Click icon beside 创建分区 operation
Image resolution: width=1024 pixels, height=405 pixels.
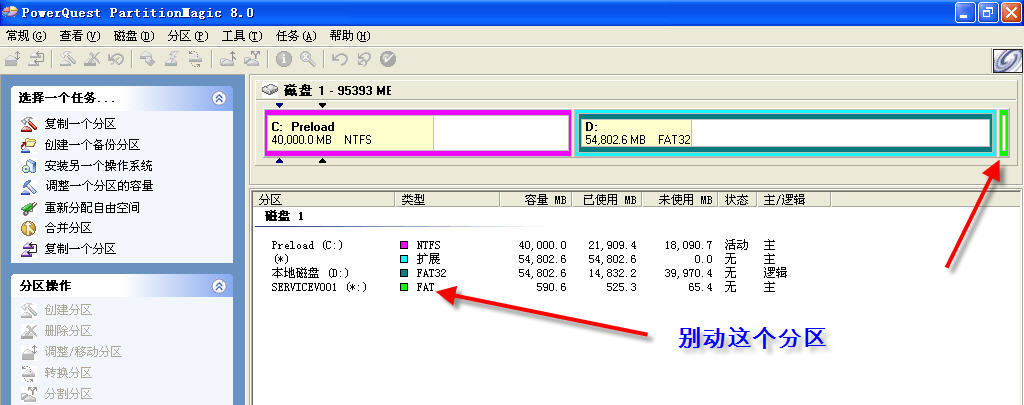[28, 310]
